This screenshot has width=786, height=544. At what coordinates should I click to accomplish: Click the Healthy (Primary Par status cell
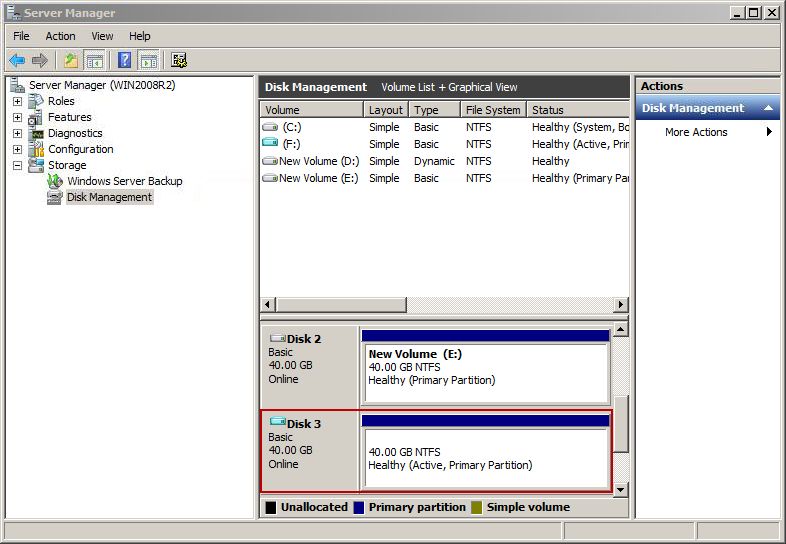[580, 178]
